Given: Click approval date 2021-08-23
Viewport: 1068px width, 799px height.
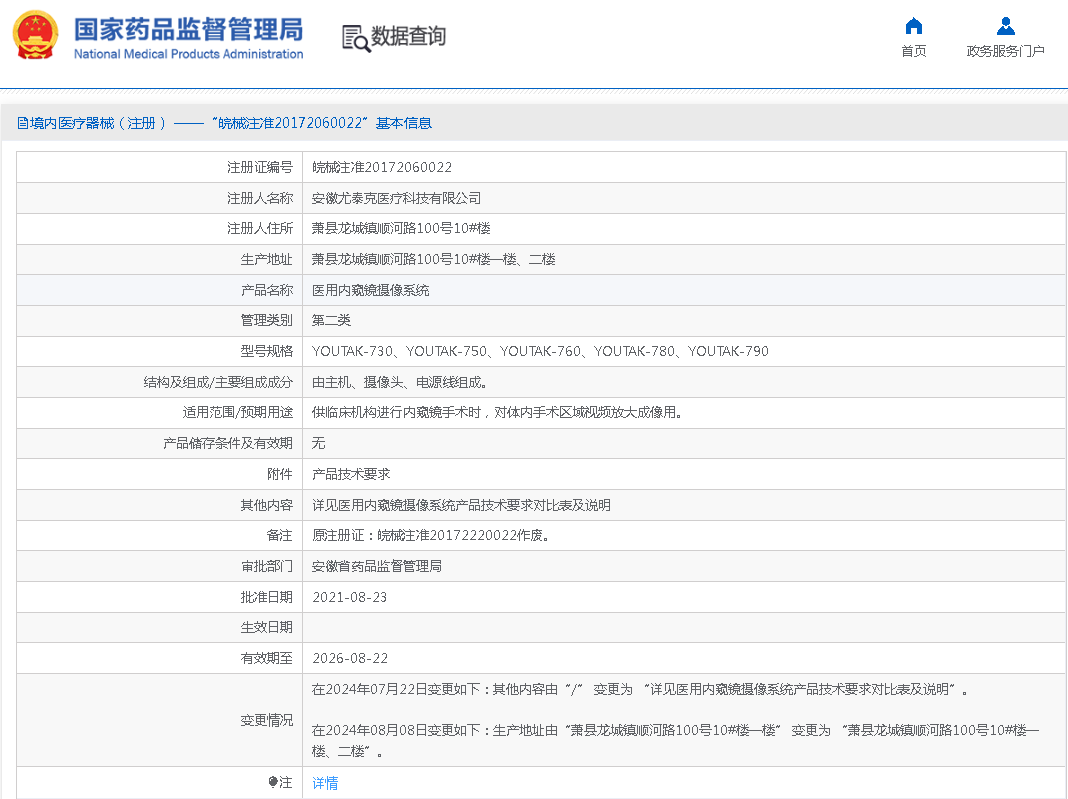Looking at the screenshot, I should [x=349, y=597].
